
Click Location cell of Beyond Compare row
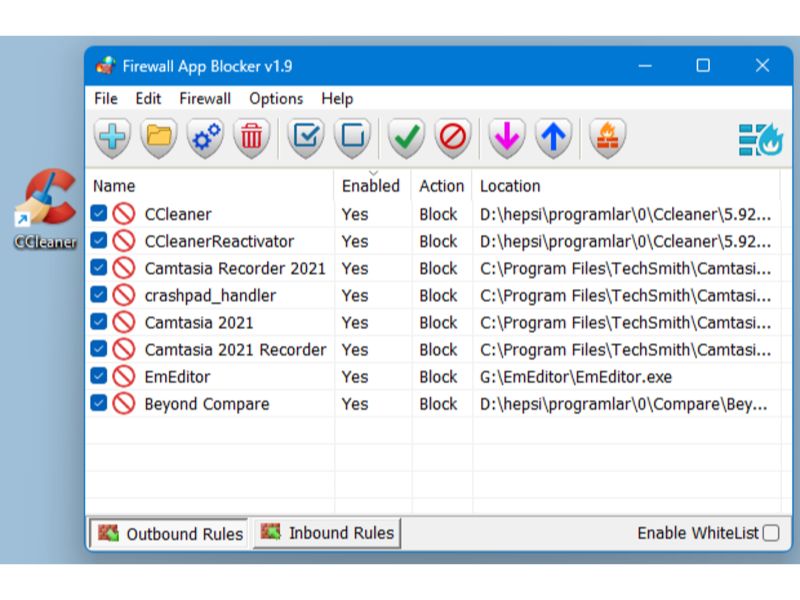pos(623,404)
